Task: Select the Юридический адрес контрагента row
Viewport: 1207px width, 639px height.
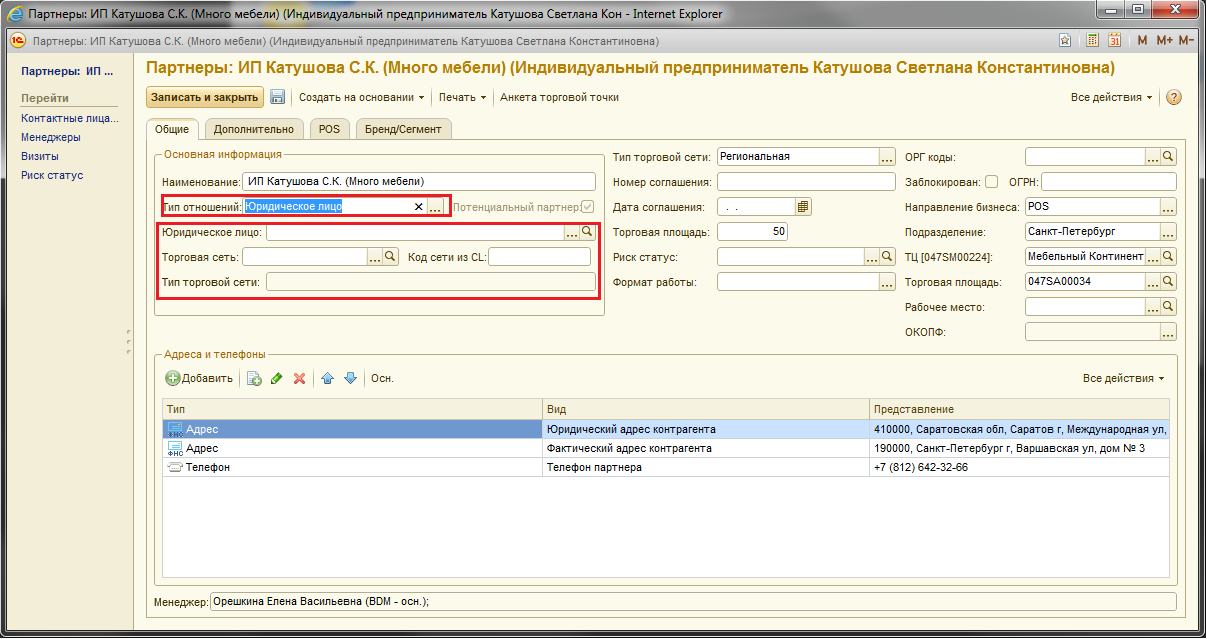Action: coord(666,429)
